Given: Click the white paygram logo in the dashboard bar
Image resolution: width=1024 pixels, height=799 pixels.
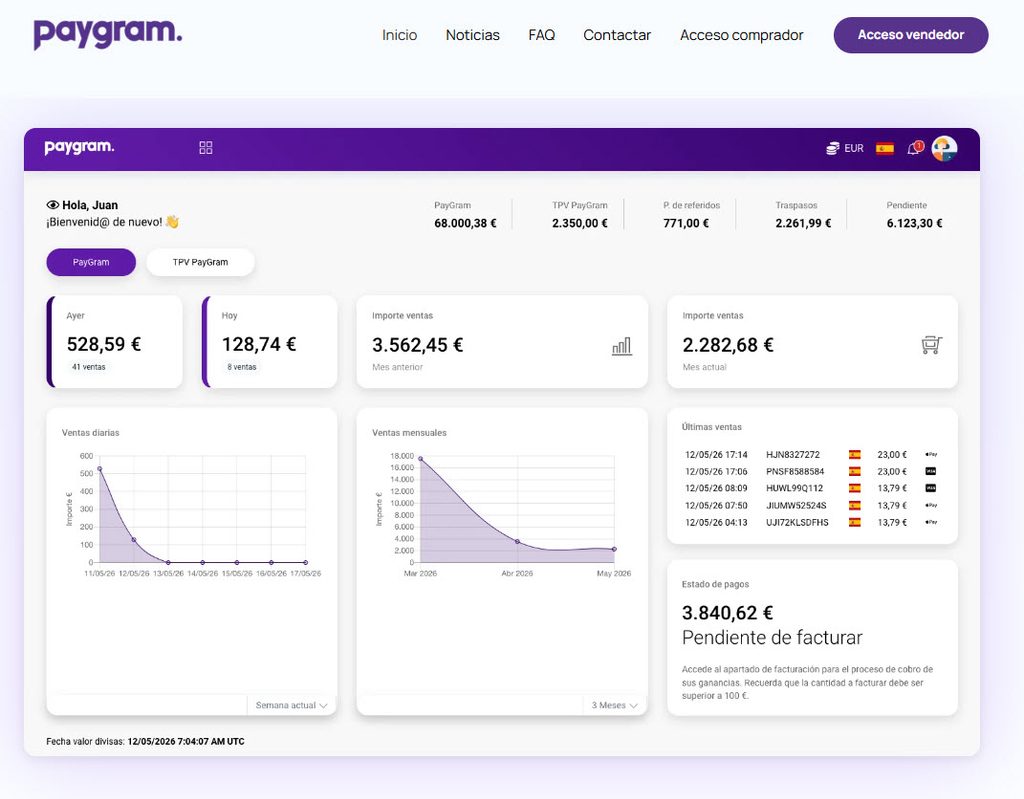Looking at the screenshot, I should coord(79,147).
